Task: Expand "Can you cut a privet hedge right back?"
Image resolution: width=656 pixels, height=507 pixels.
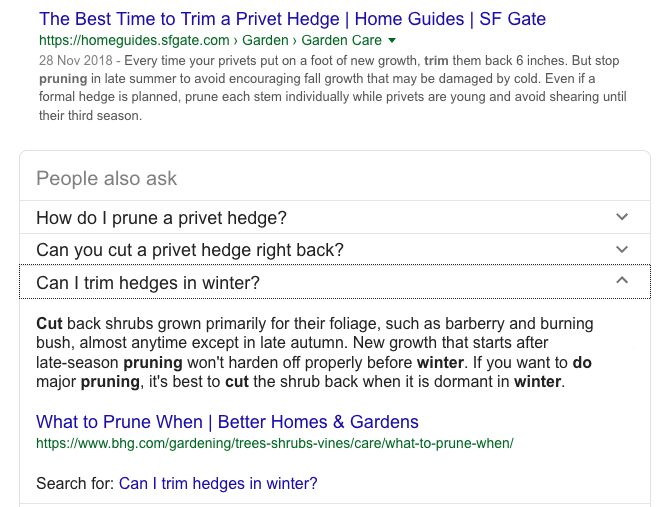Action: (x=190, y=249)
